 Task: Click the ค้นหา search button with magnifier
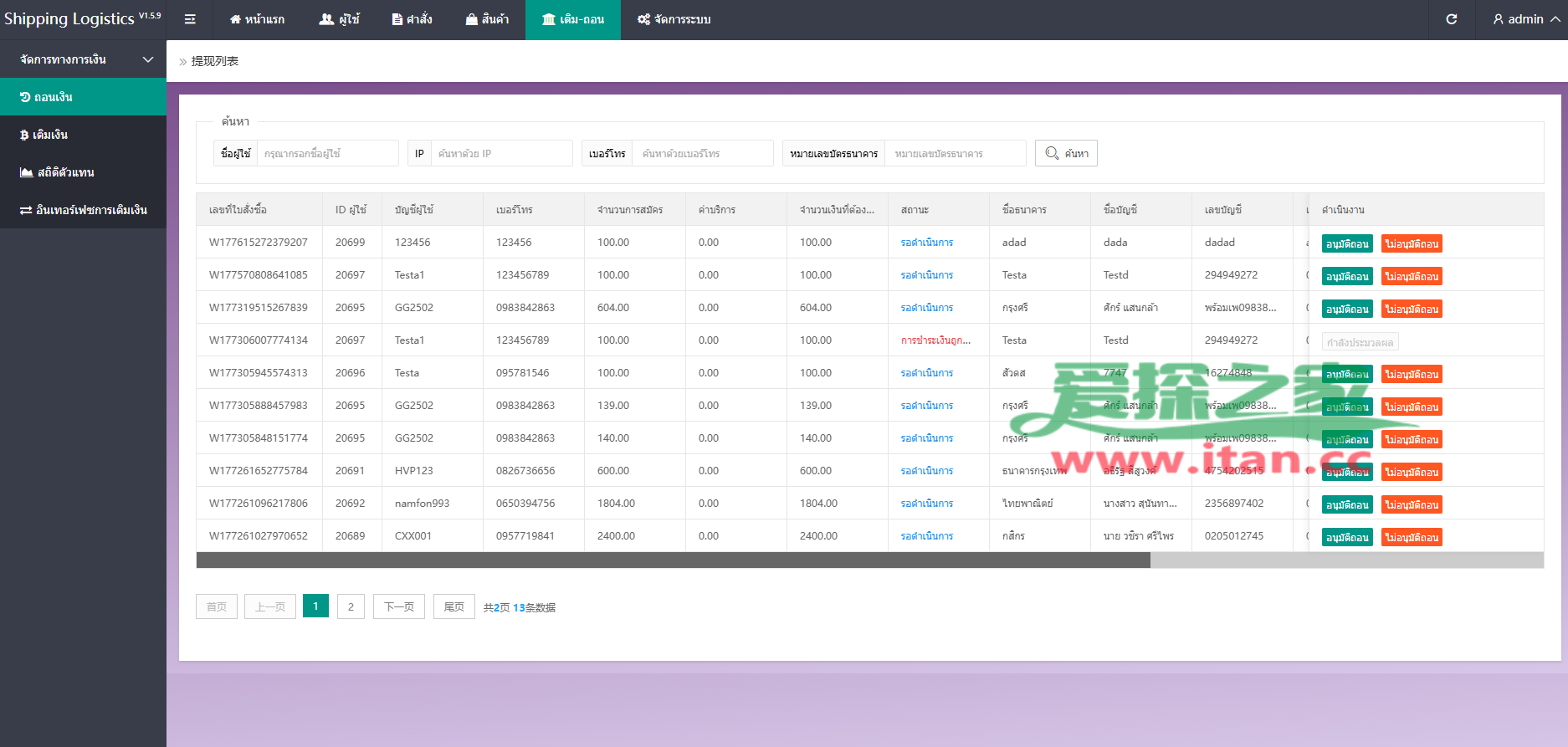pos(1066,153)
